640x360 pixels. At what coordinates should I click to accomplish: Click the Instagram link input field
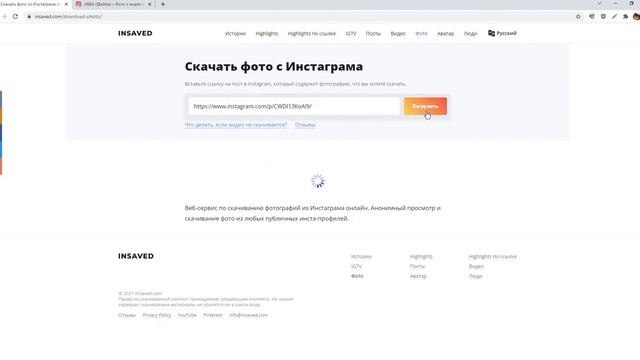point(294,106)
